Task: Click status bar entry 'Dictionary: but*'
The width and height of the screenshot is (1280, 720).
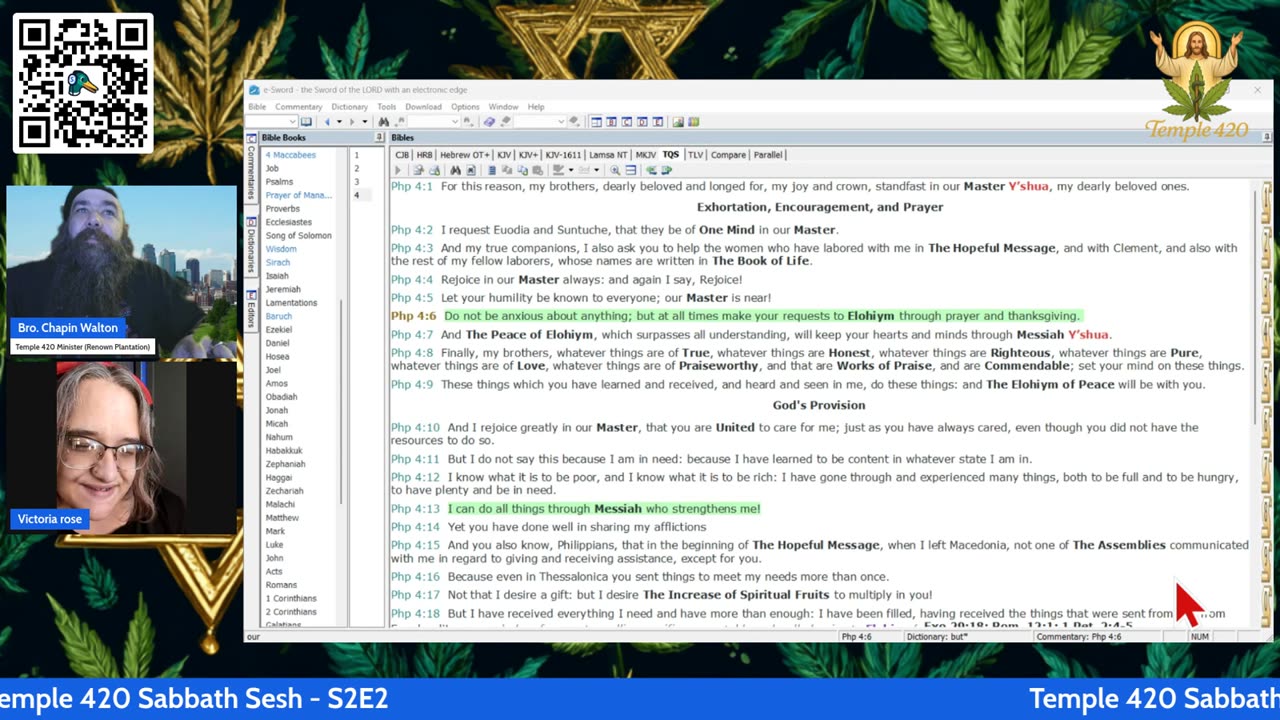Action: pyautogui.click(x=937, y=637)
